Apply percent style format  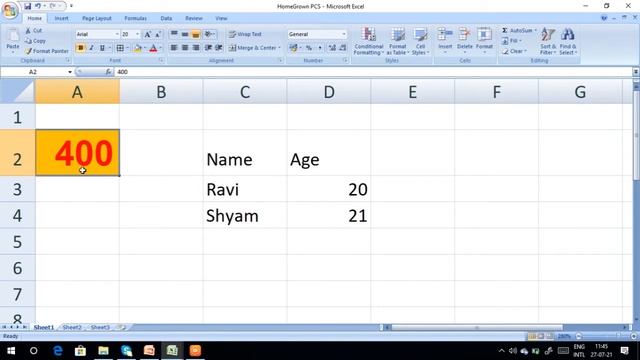click(309, 48)
